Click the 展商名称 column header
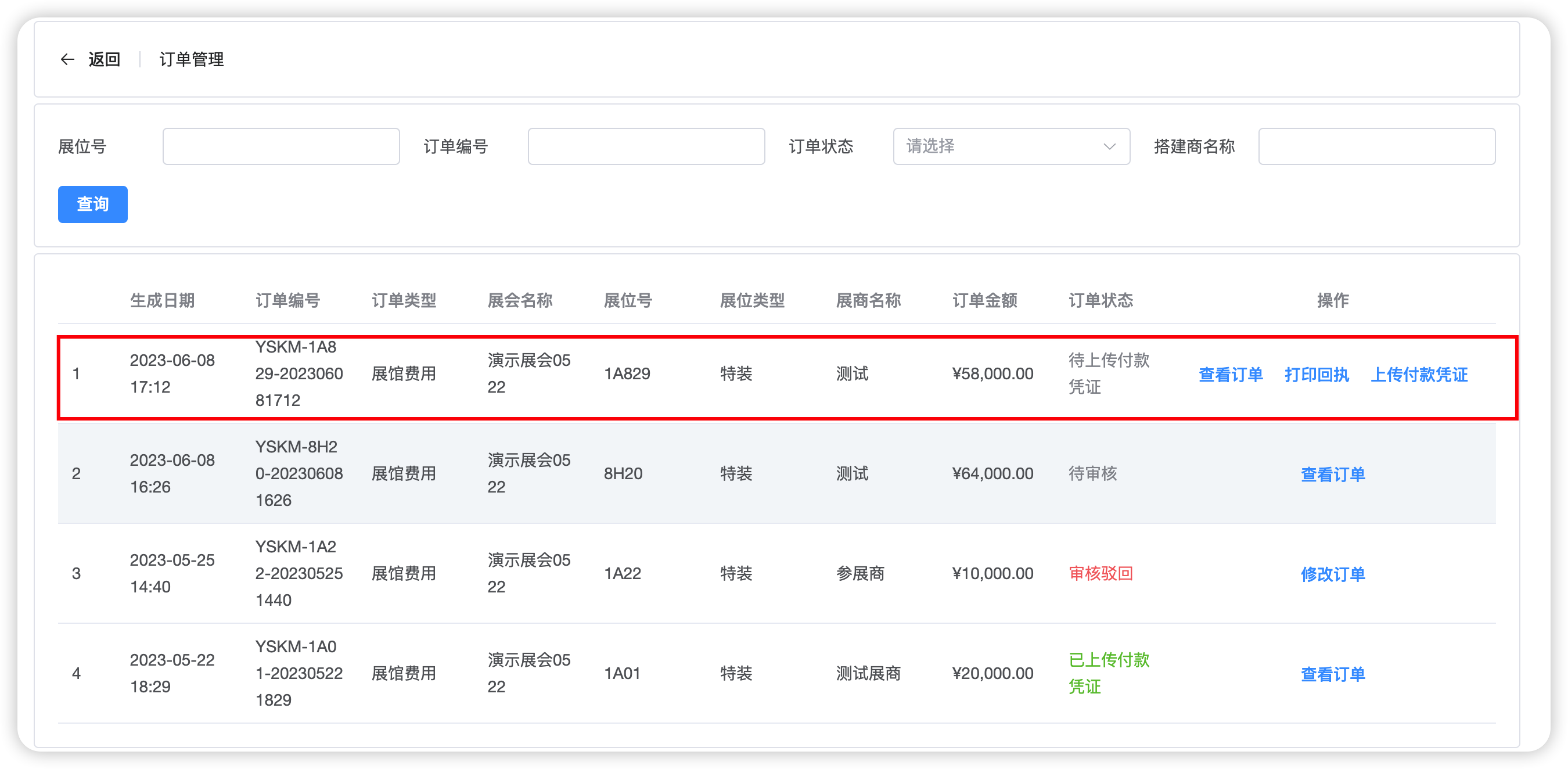The width and height of the screenshot is (1568, 769). pos(868,300)
